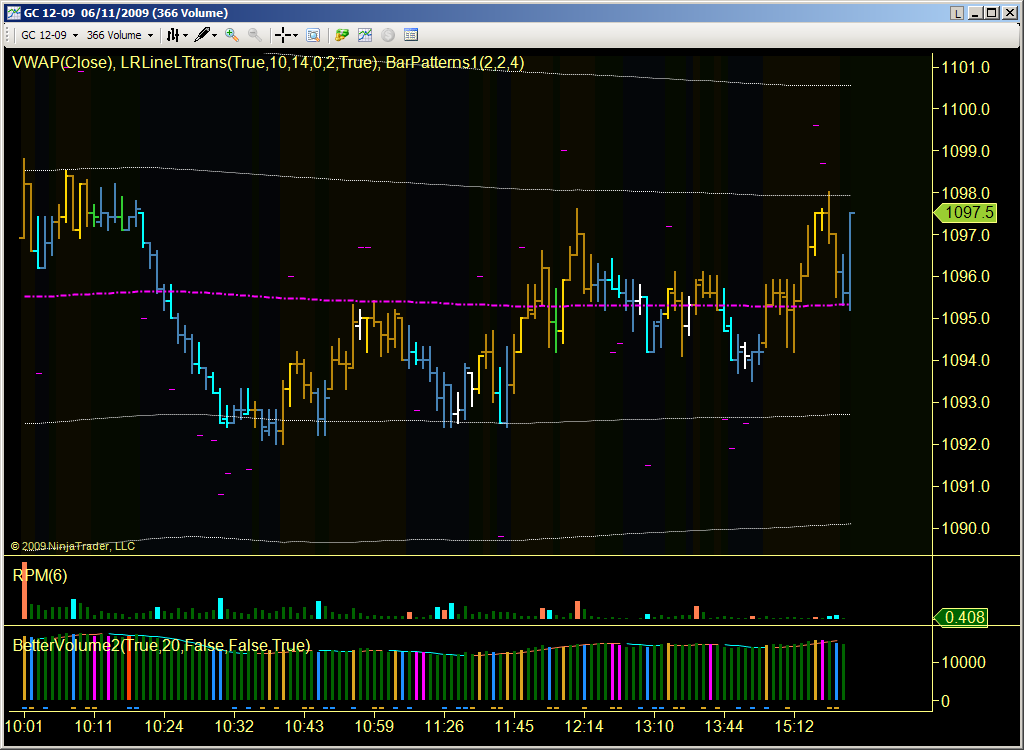Click the 10:59 time axis label
1024x750 pixels.
pyautogui.click(x=374, y=726)
